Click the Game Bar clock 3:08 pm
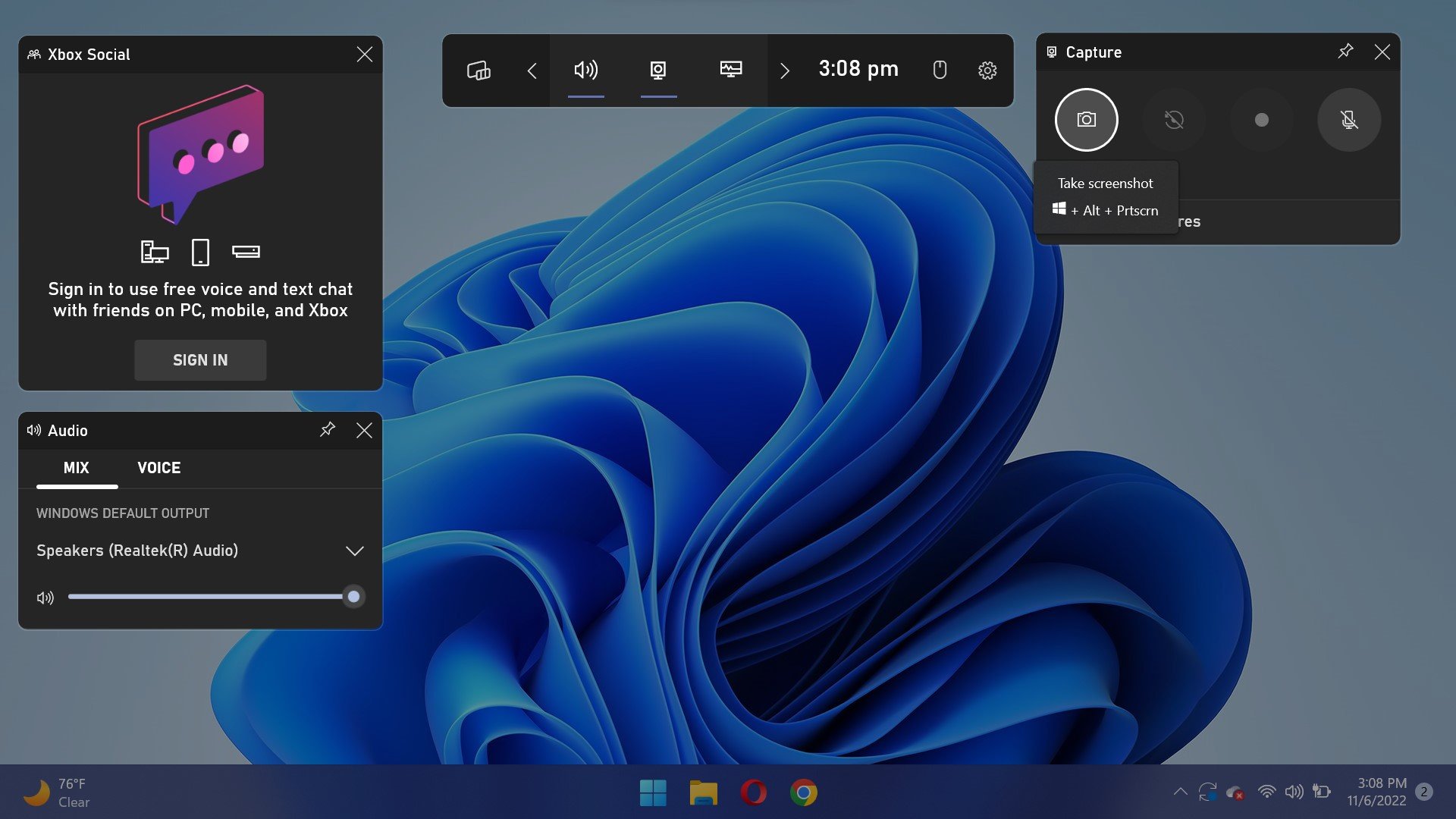Screen dimensions: 1456x819 (858, 69)
